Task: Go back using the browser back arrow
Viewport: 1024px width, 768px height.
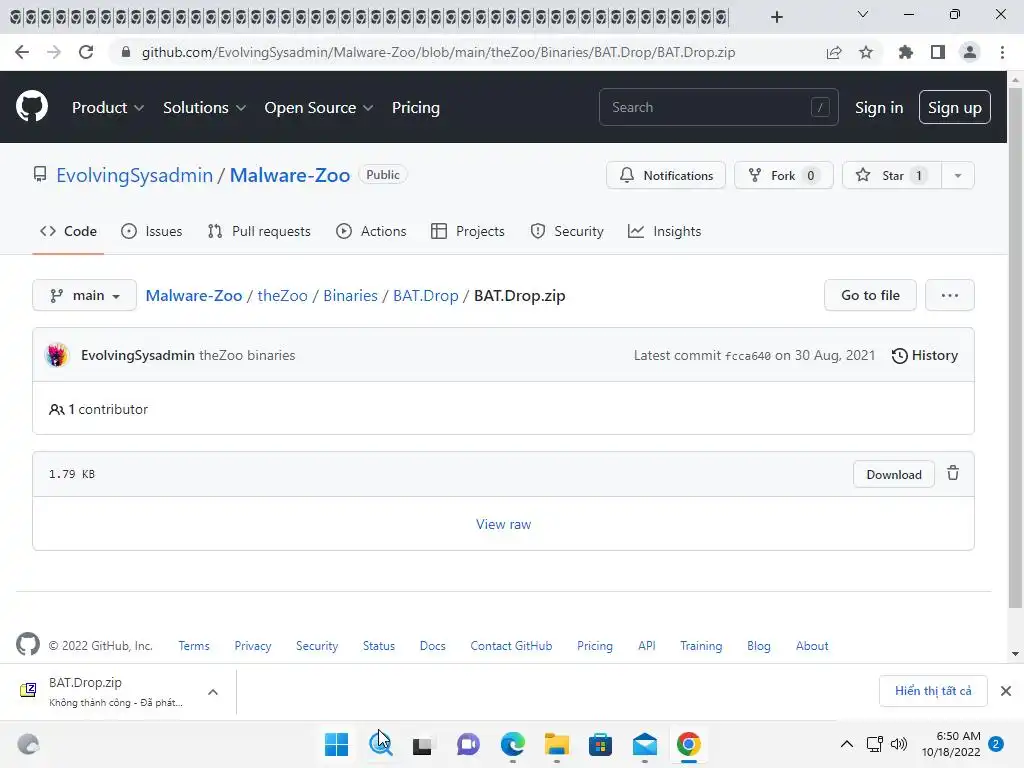Action: pos(22,52)
